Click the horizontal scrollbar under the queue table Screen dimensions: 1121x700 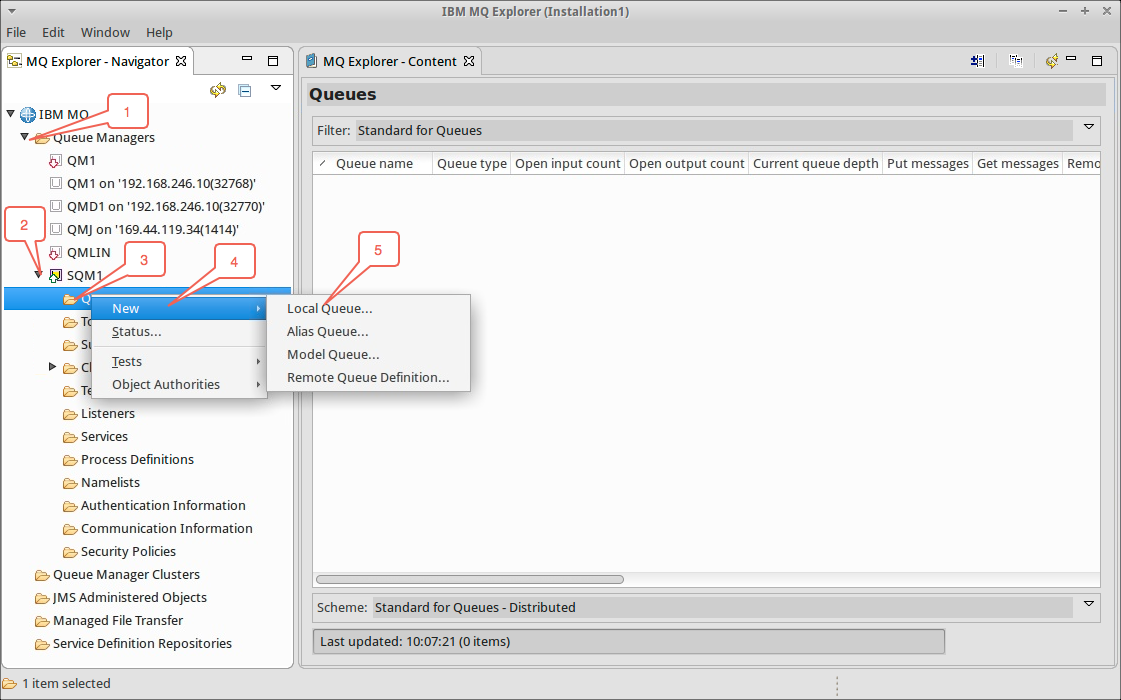[x=470, y=579]
